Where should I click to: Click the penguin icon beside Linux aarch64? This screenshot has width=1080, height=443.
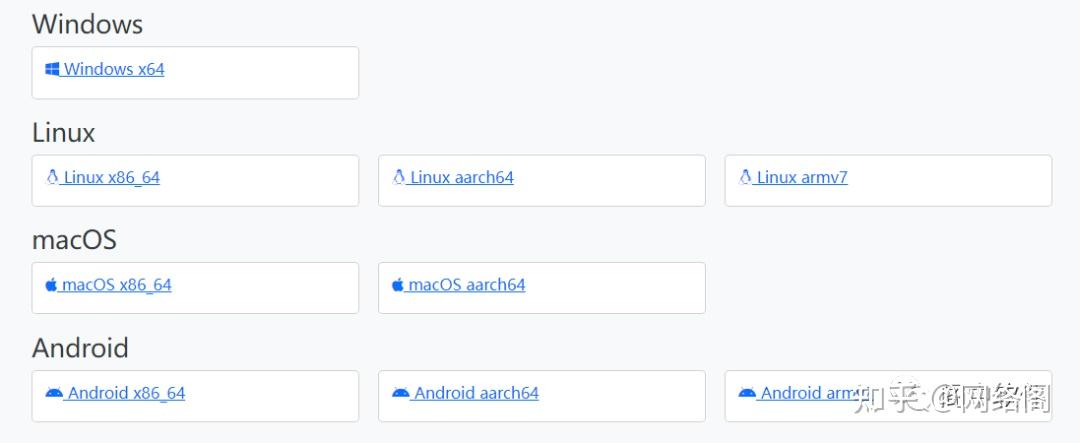click(x=399, y=177)
